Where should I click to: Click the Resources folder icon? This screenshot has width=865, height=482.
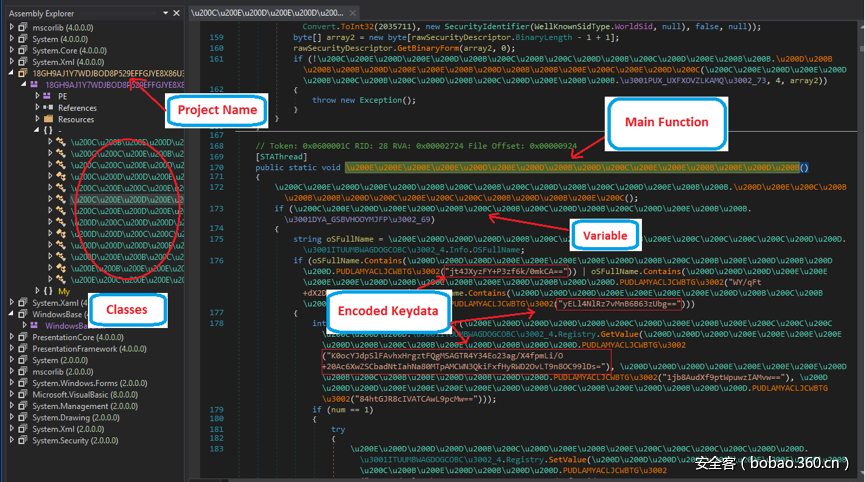48,119
